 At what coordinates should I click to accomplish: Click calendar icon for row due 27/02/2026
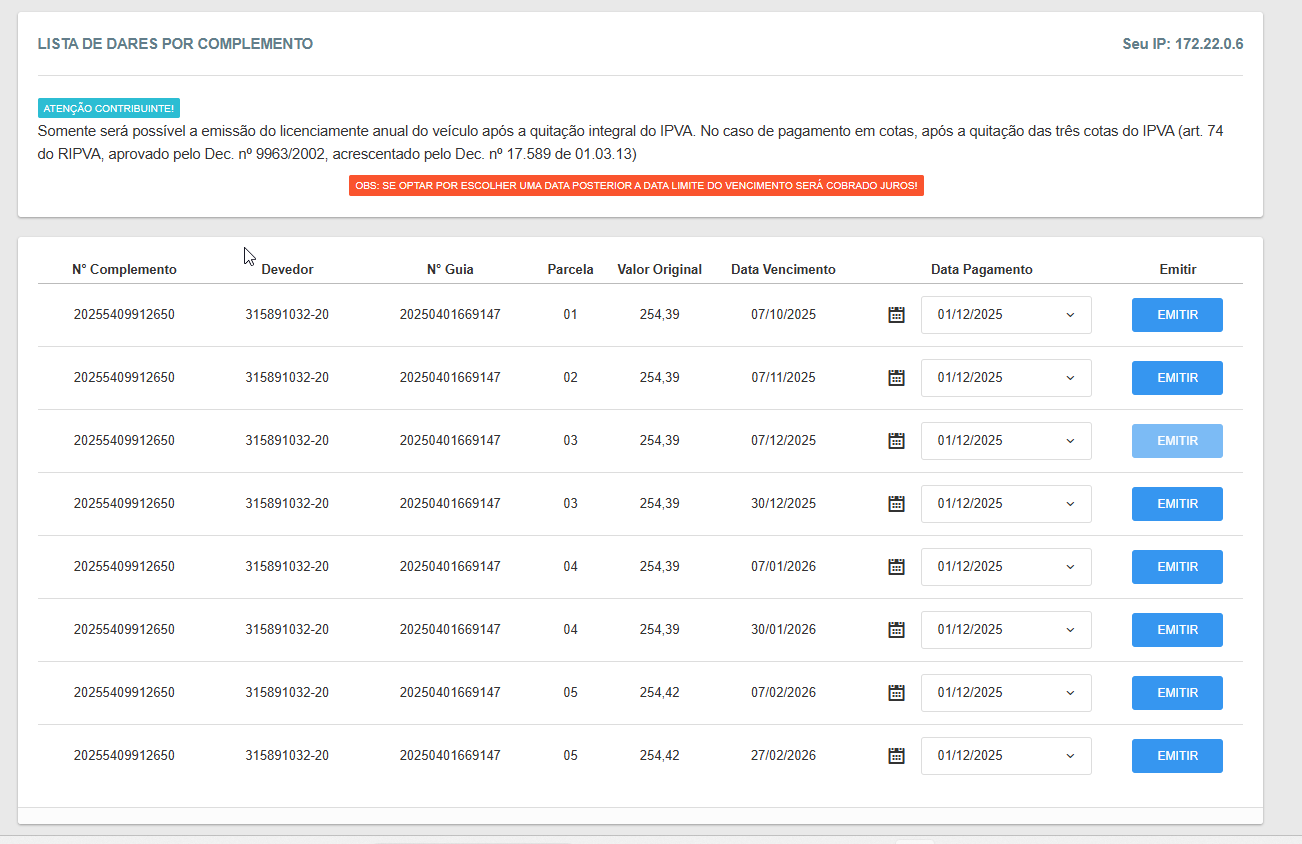pos(896,756)
